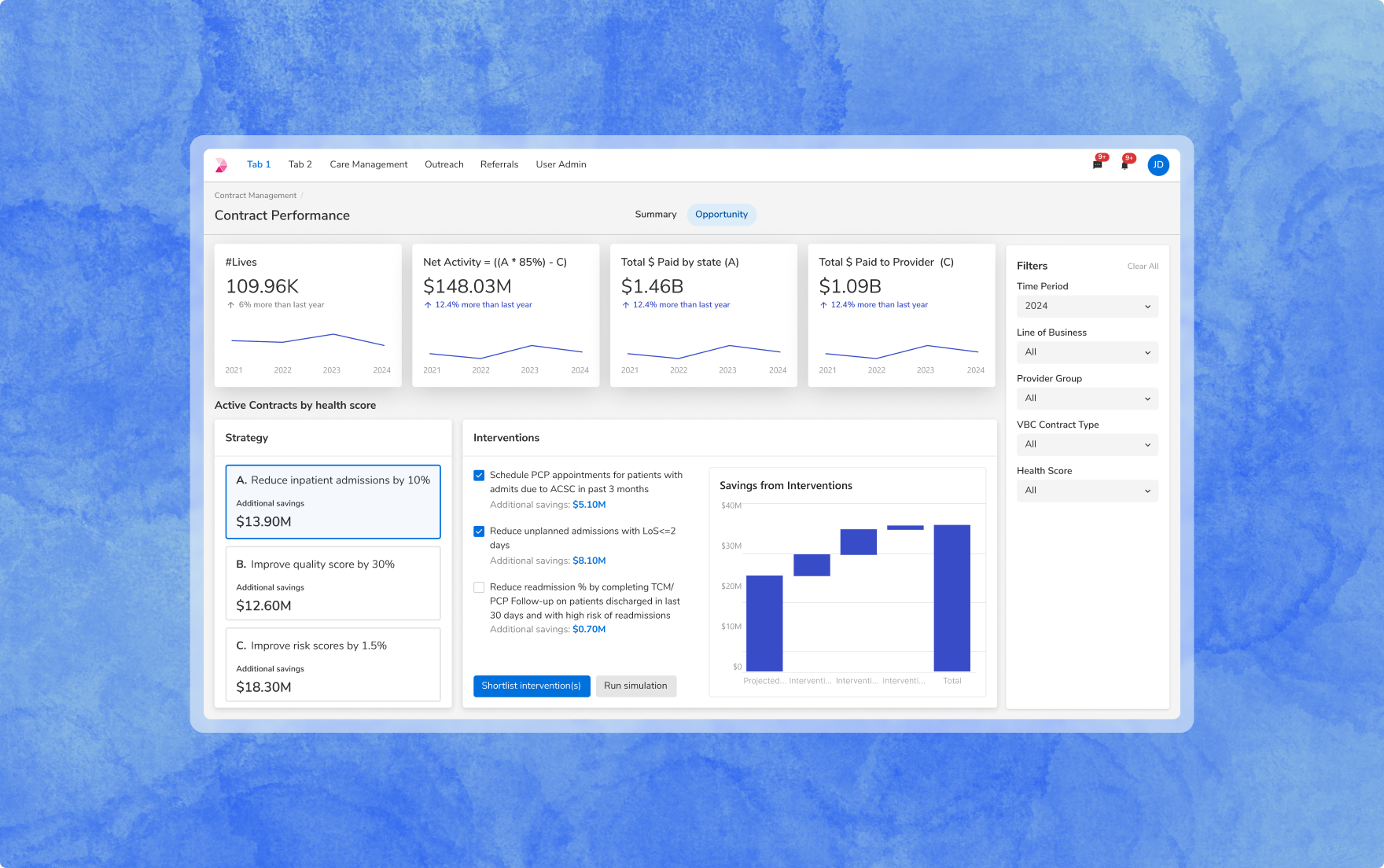Click the $12.60M strategy savings amount
The height and width of the screenshot is (868, 1384).
(x=263, y=606)
